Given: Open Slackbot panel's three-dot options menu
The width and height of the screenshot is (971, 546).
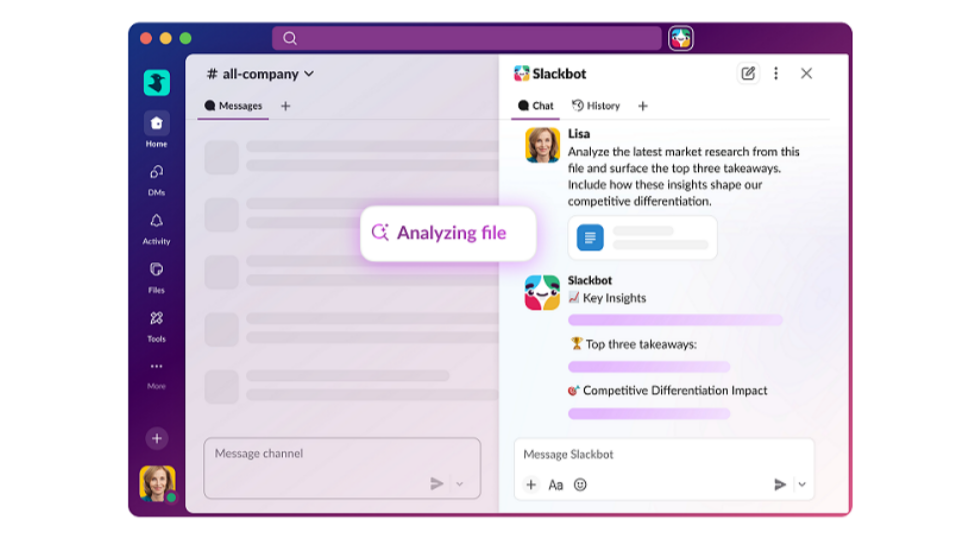Looking at the screenshot, I should pyautogui.click(x=776, y=73).
